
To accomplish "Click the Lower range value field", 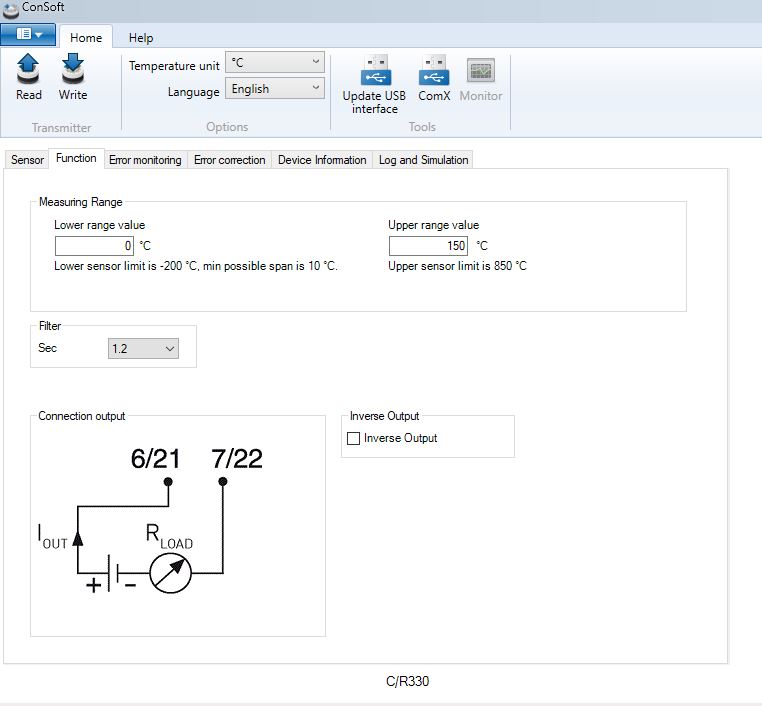I will 94,246.
